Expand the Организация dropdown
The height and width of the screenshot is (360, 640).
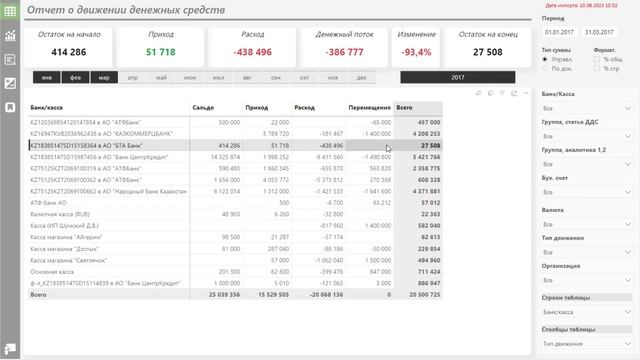(587, 280)
